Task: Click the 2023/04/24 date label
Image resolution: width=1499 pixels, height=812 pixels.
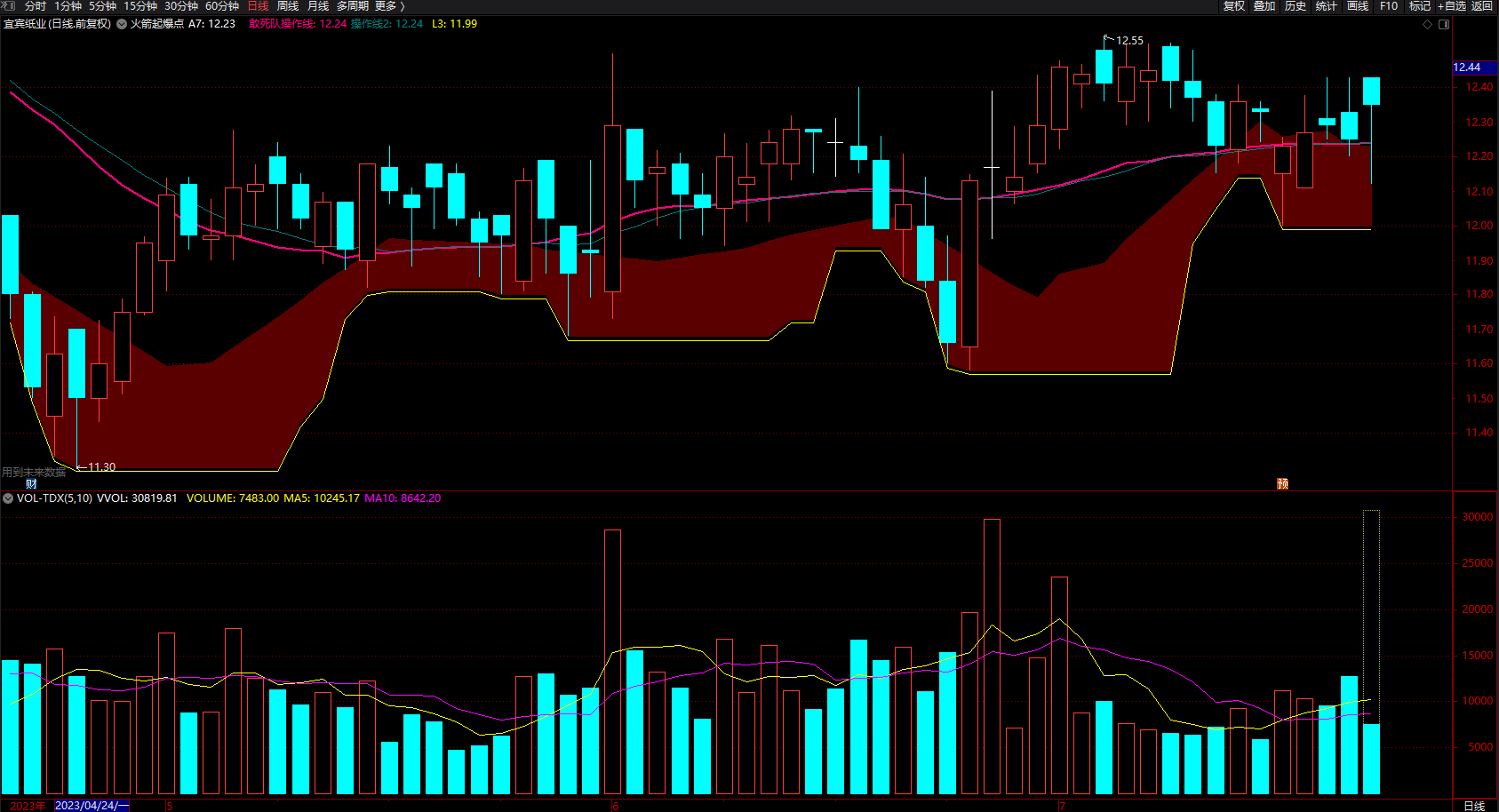Action: click(92, 806)
